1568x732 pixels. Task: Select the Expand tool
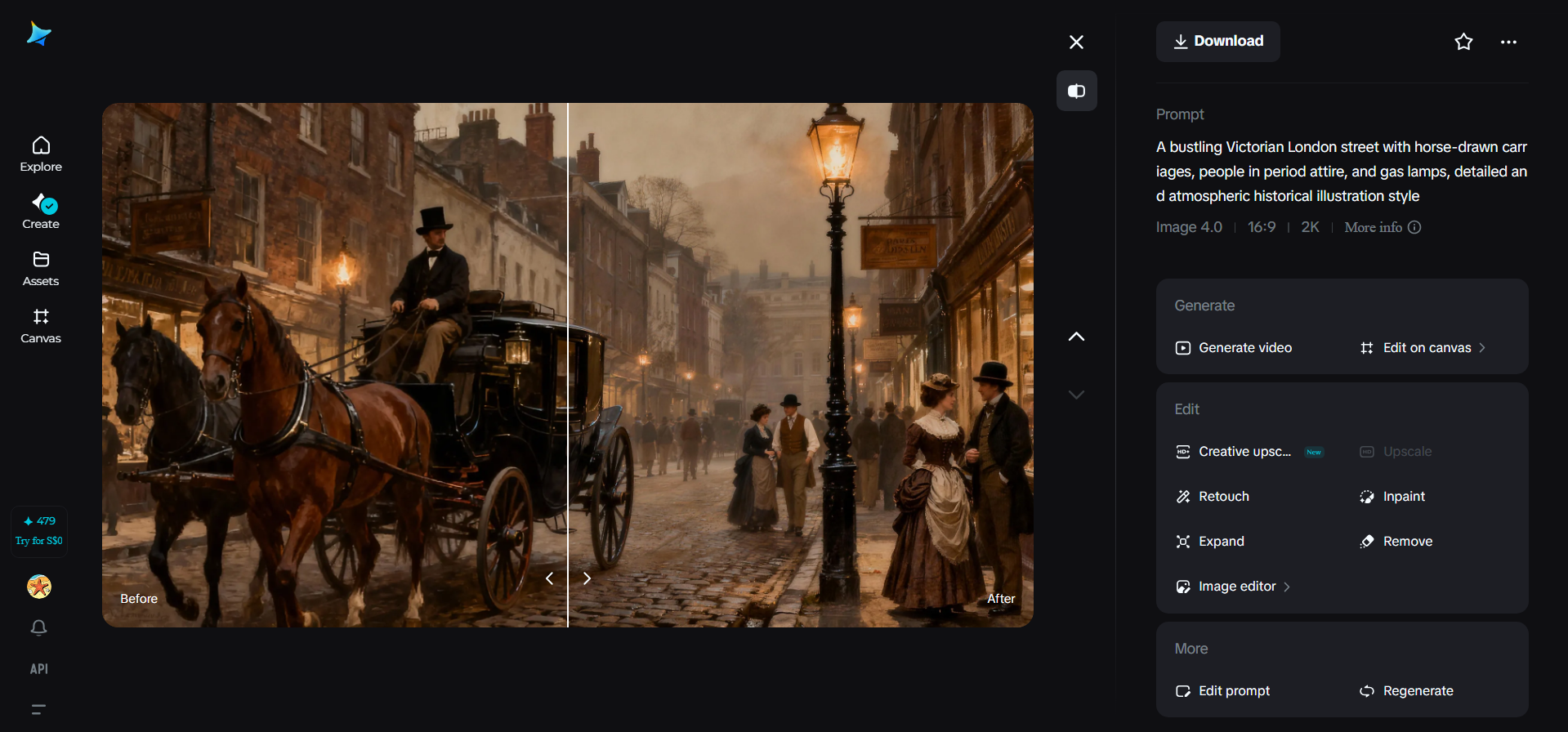(1209, 542)
